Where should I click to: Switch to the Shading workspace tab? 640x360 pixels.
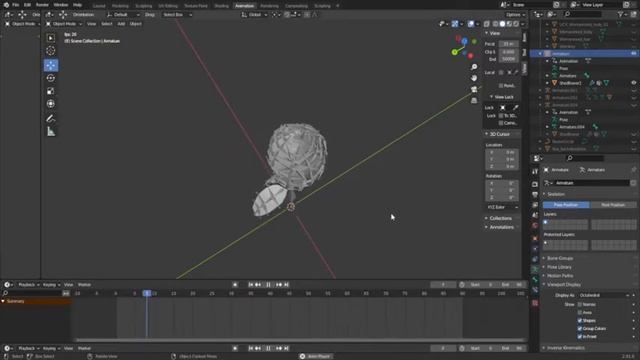tap(221, 6)
